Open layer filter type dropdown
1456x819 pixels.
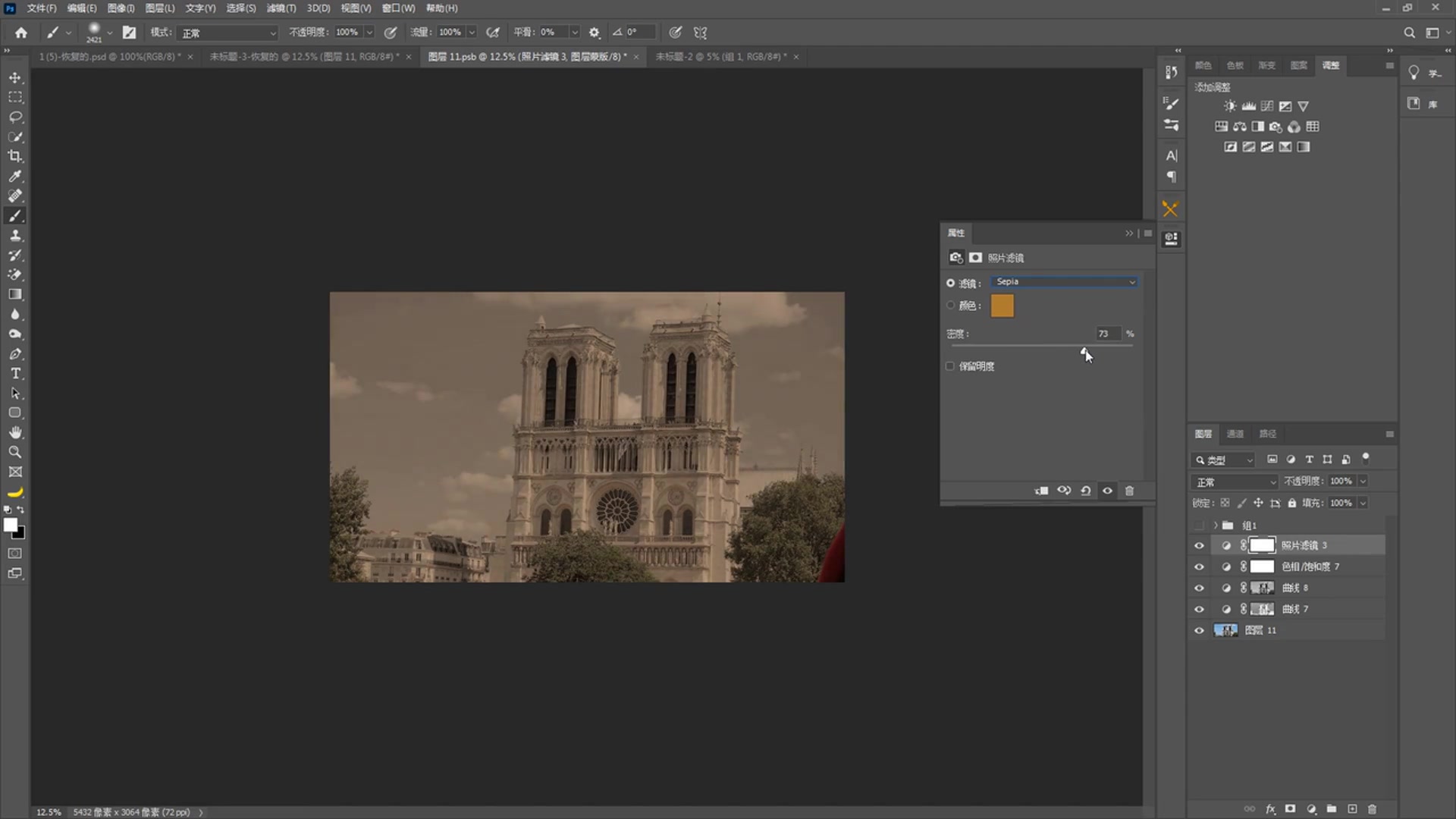pos(1223,460)
